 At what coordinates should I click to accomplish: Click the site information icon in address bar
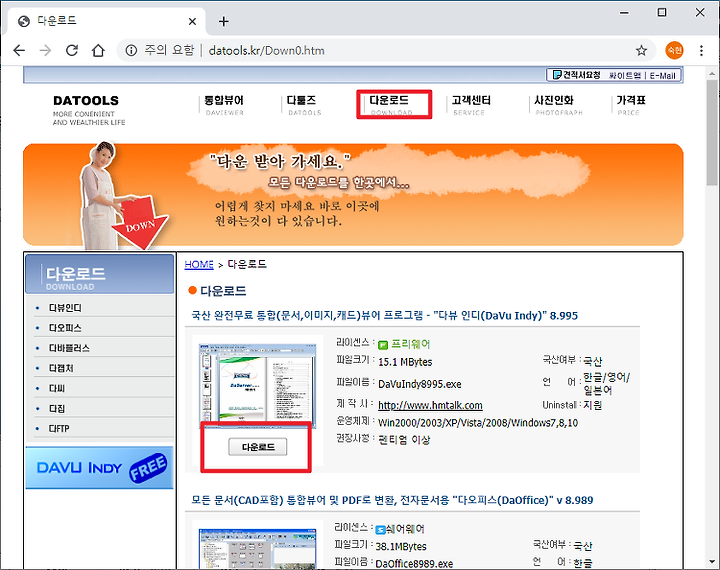click(131, 50)
